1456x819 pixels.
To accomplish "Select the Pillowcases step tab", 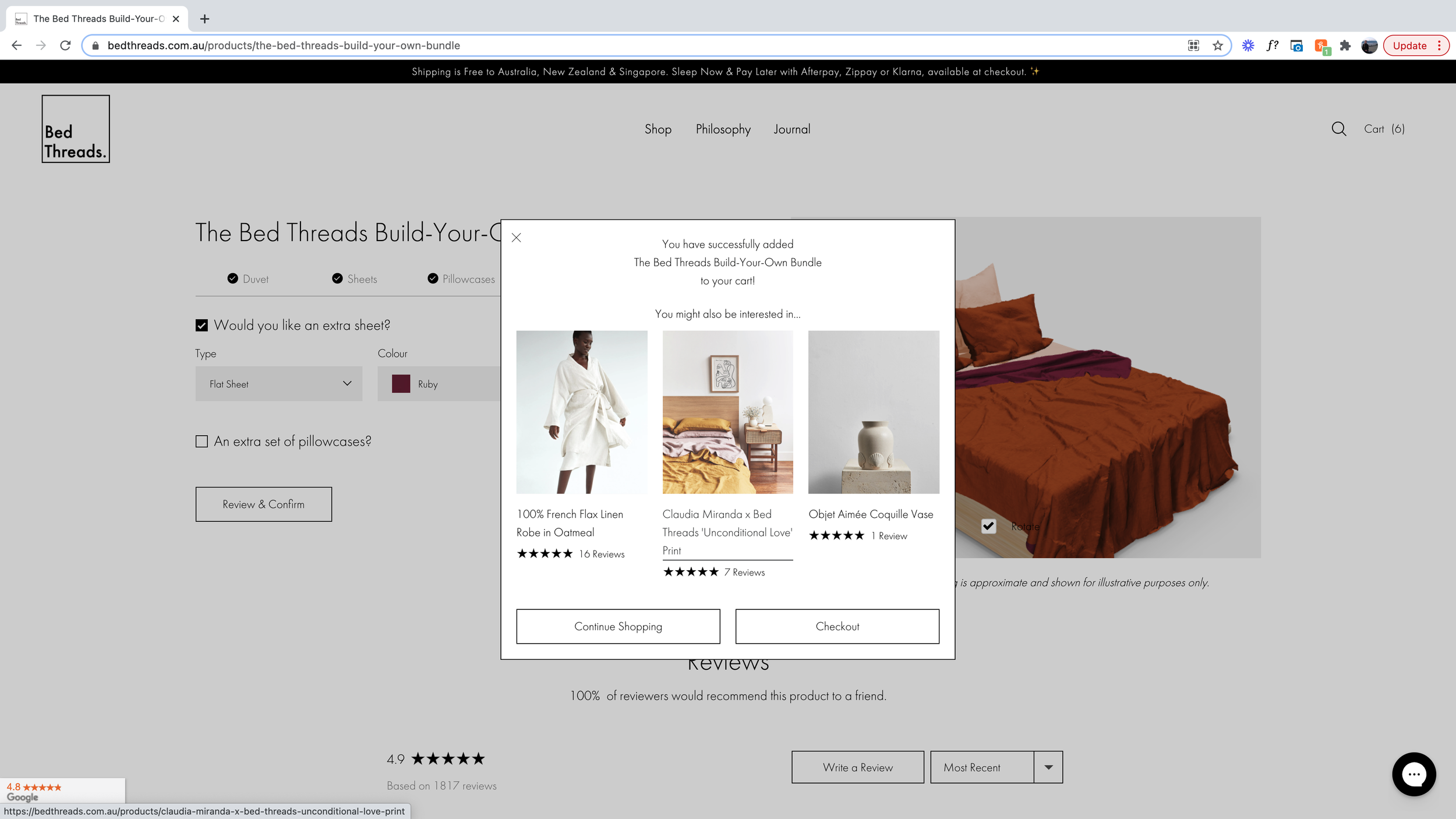I will (461, 279).
